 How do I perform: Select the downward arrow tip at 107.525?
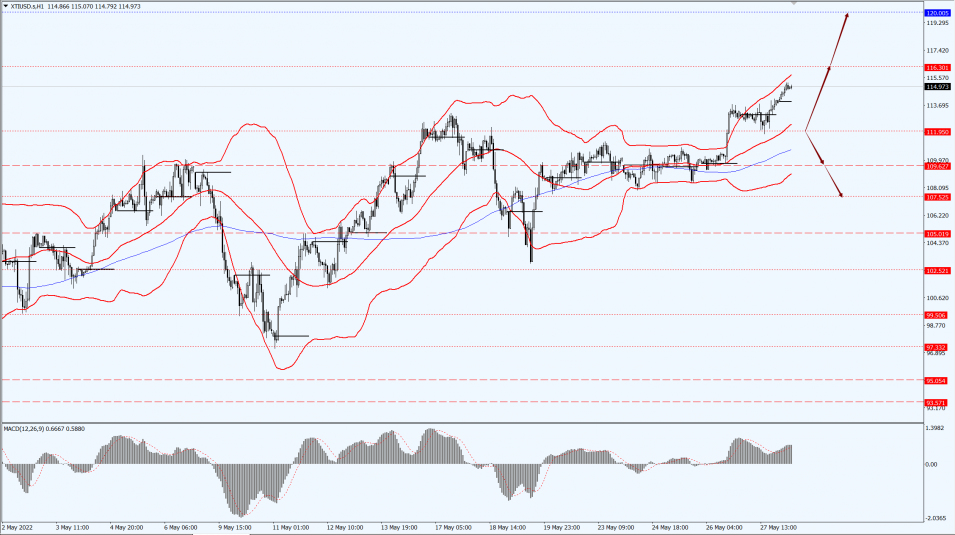point(841,194)
